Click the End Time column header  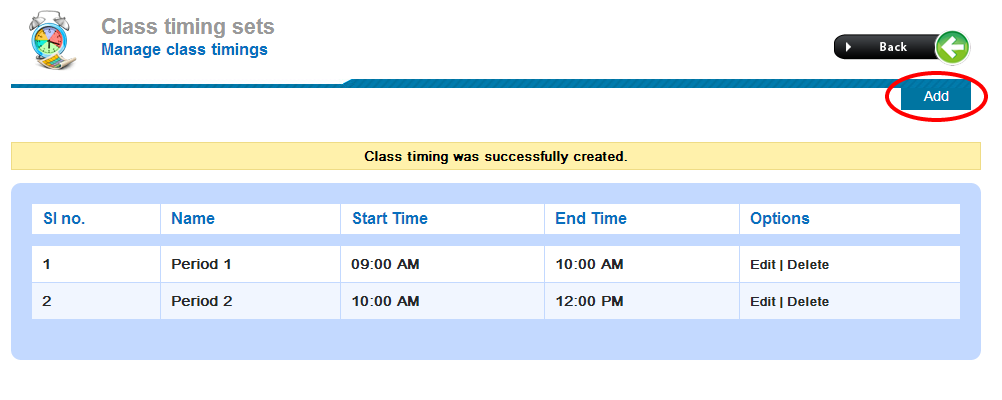pos(591,219)
